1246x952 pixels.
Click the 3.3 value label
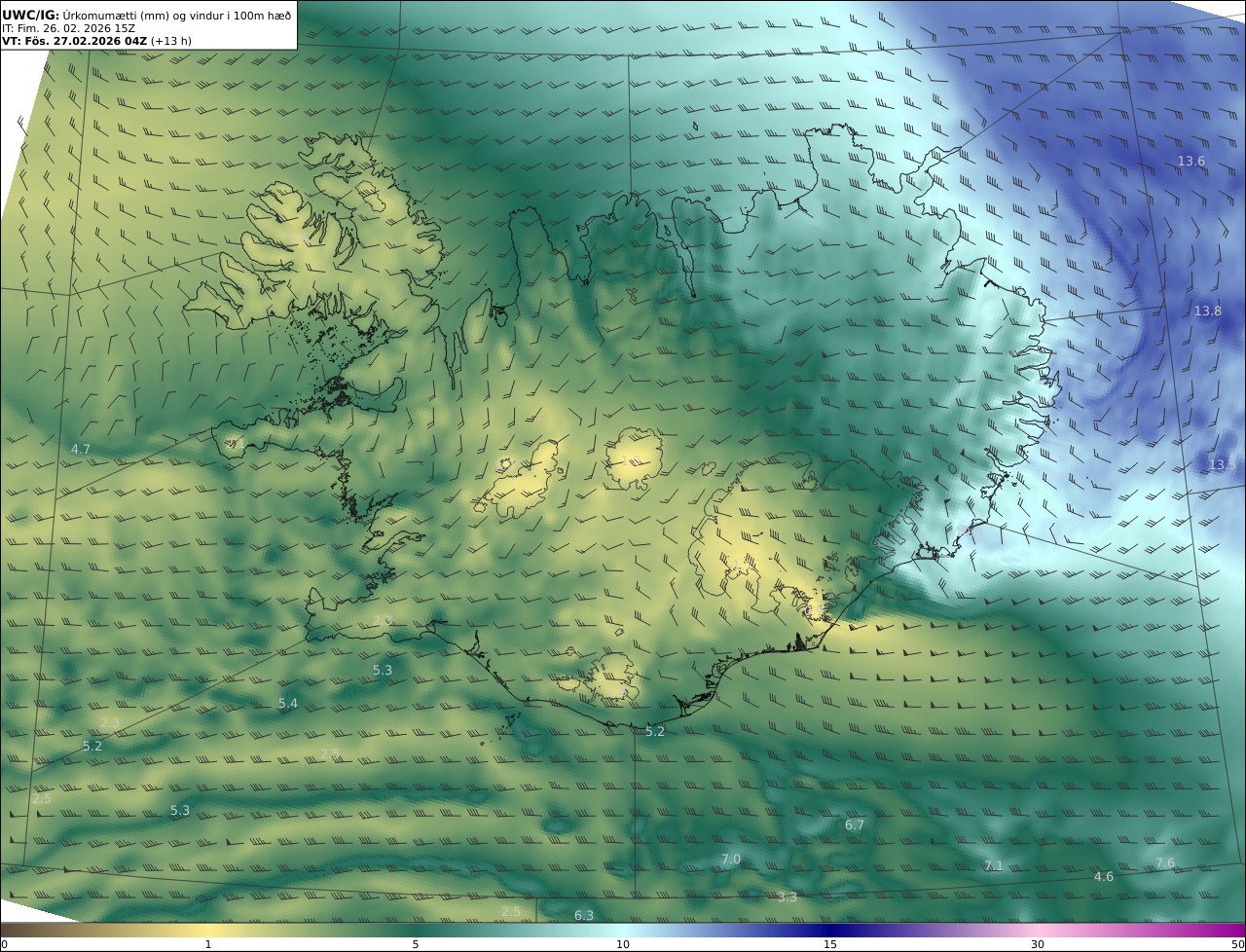coord(788,897)
